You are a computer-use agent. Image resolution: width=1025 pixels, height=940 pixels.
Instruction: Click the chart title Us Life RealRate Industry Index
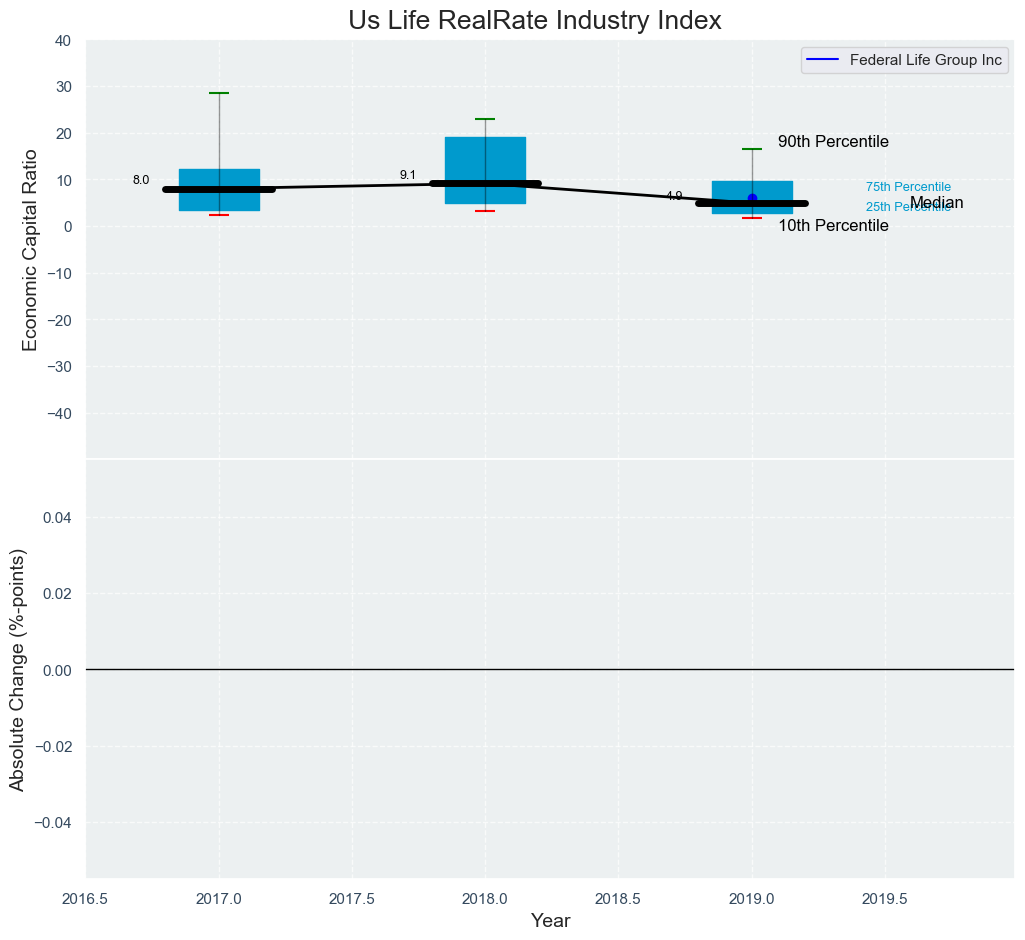[x=535, y=21]
